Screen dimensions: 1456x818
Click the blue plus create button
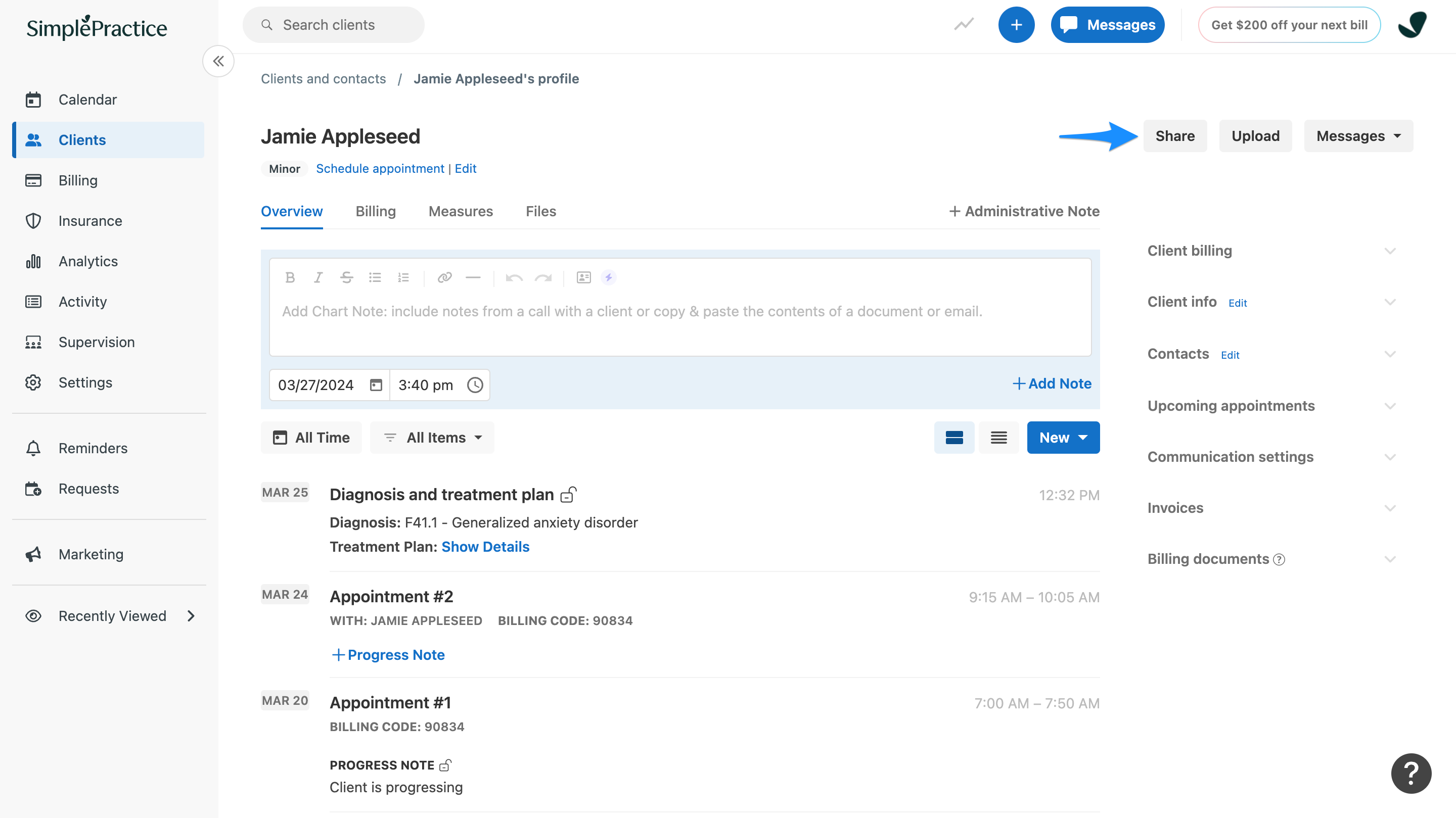(x=1016, y=25)
